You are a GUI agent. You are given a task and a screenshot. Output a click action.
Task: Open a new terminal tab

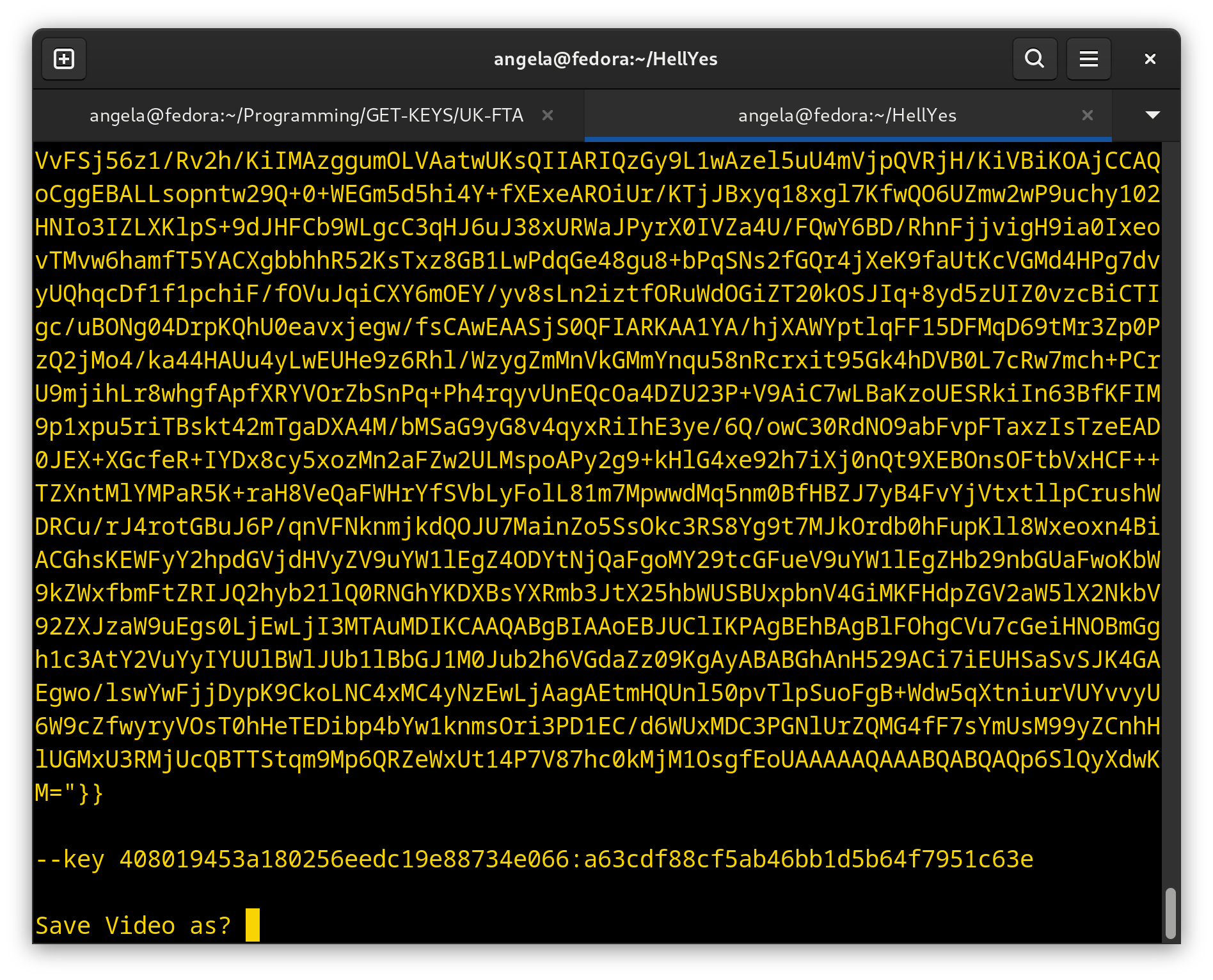tap(64, 59)
